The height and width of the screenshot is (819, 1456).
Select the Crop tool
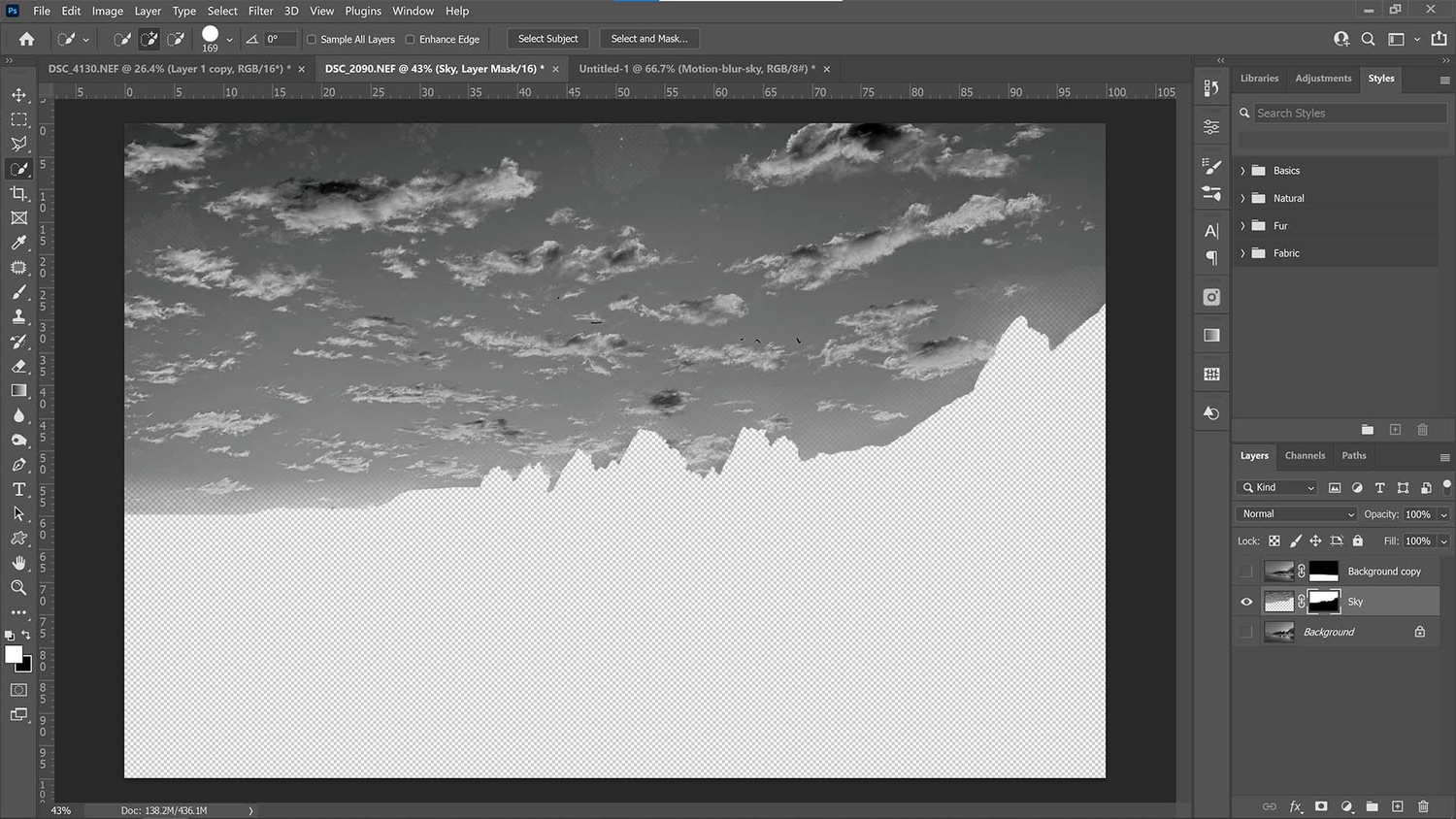click(x=18, y=193)
